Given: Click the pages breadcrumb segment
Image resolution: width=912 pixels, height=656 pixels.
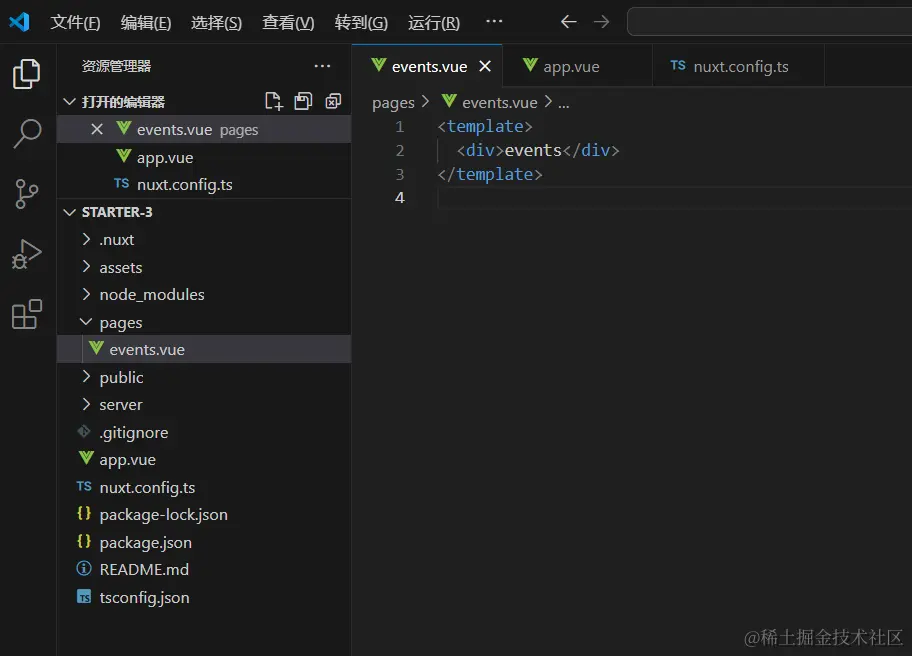Looking at the screenshot, I should pyautogui.click(x=393, y=103).
